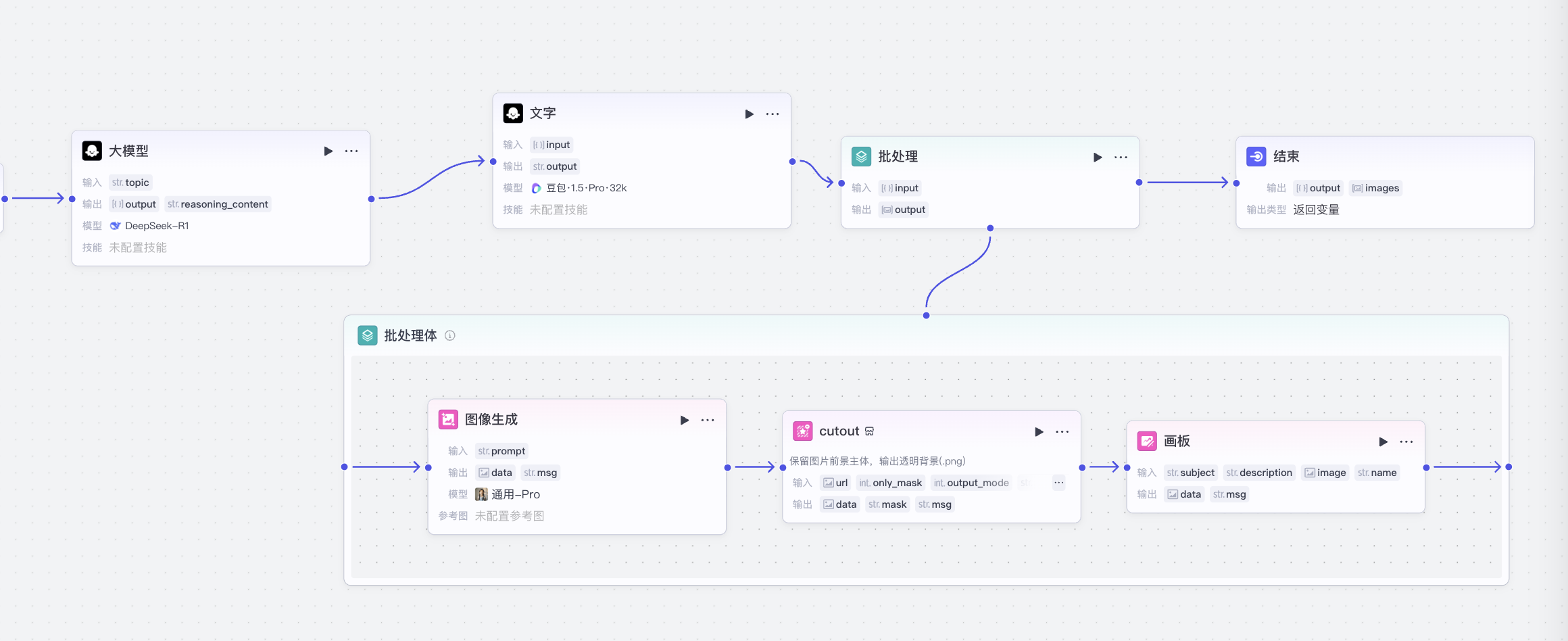Click the 图像生成 node icon
The image size is (1568, 641).
tap(448, 419)
